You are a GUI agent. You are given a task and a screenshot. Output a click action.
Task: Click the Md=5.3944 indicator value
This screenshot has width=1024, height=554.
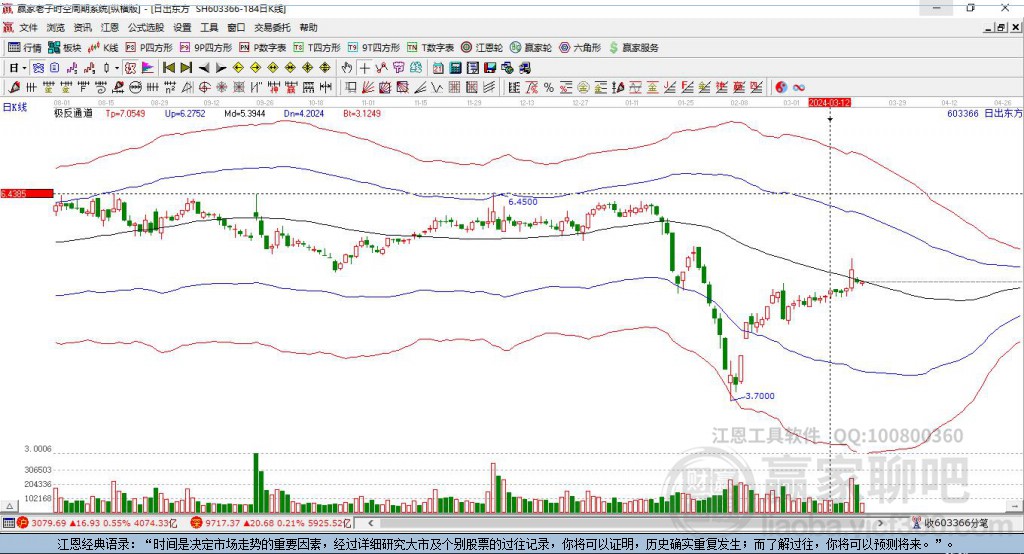click(245, 113)
